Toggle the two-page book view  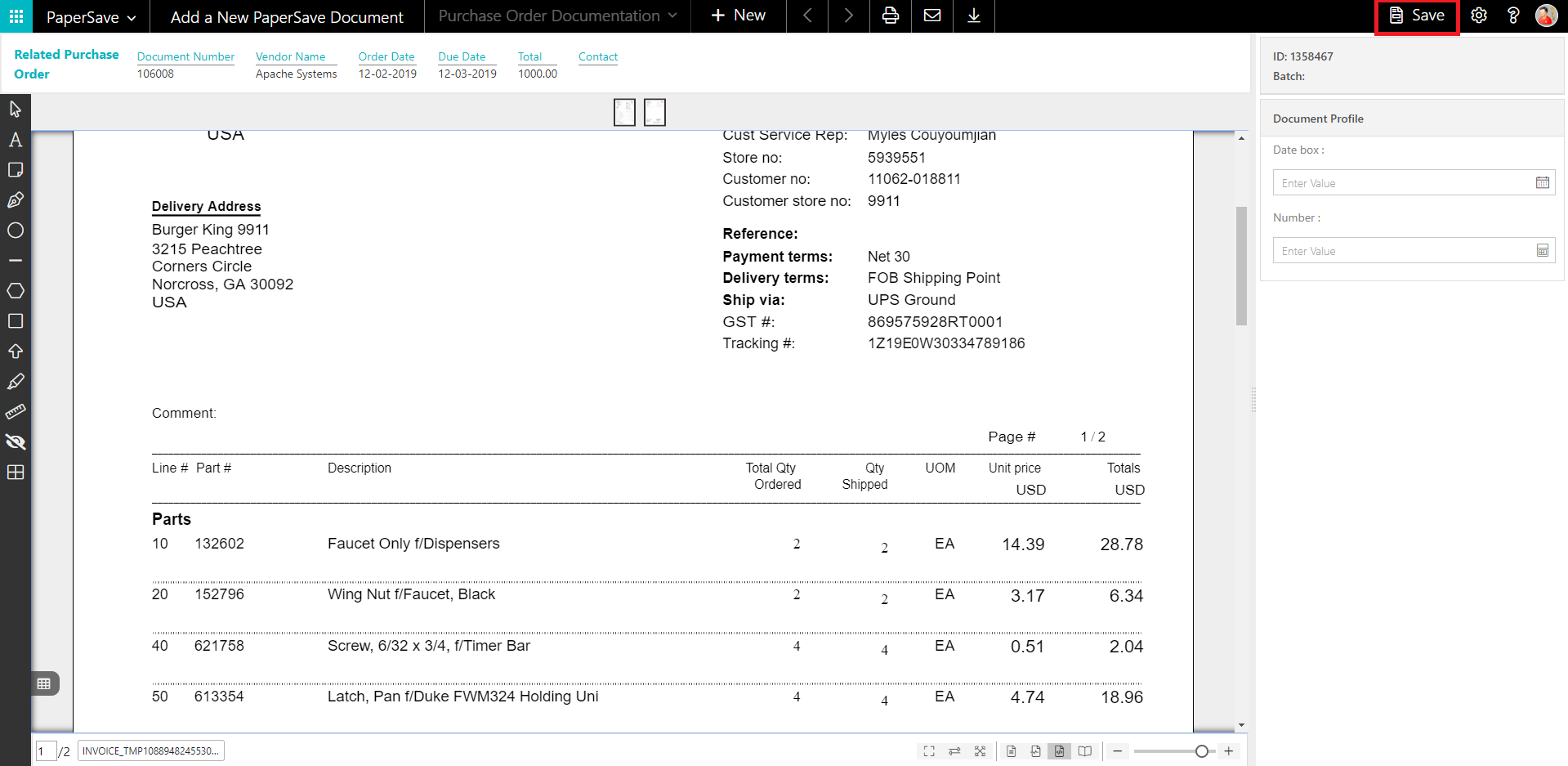[1085, 751]
